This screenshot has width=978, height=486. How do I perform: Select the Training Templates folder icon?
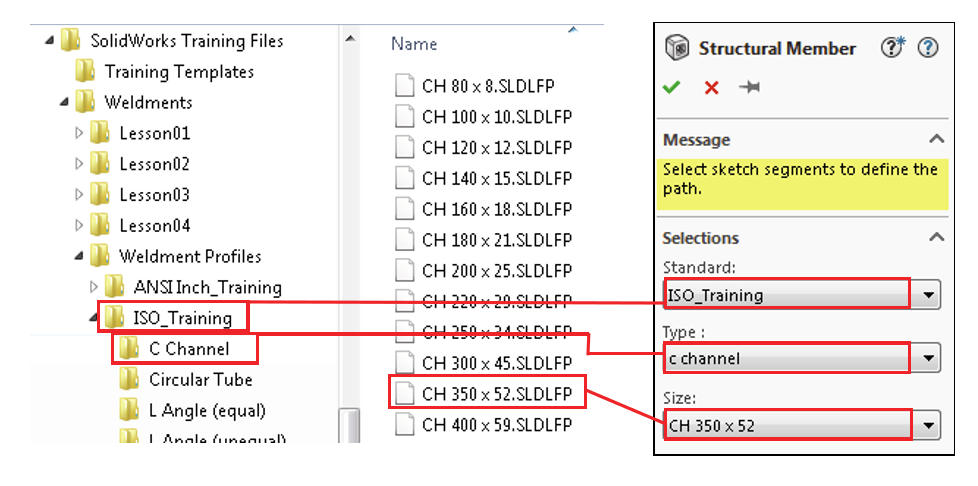point(84,72)
